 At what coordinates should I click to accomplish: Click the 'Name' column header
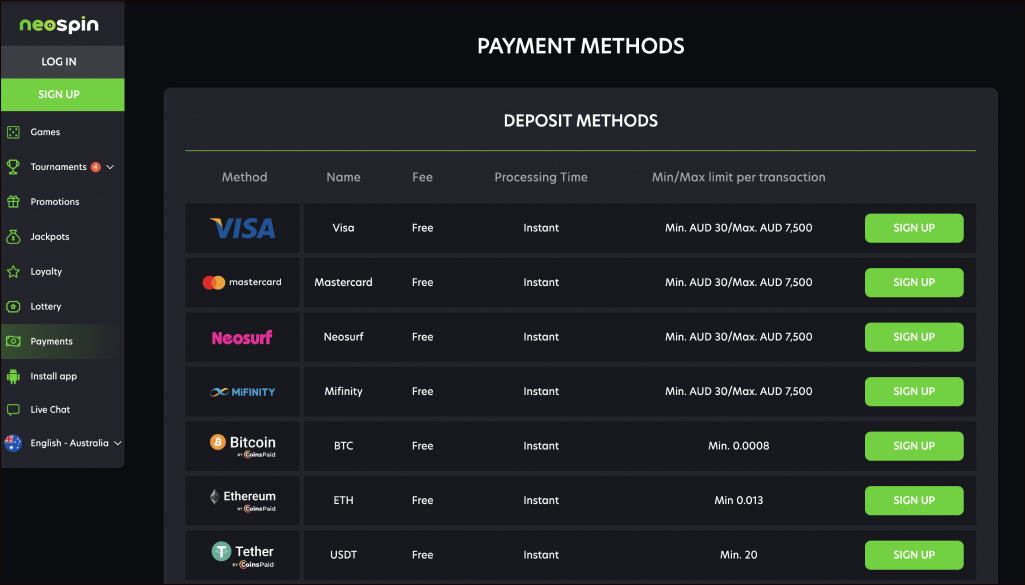[x=343, y=177]
